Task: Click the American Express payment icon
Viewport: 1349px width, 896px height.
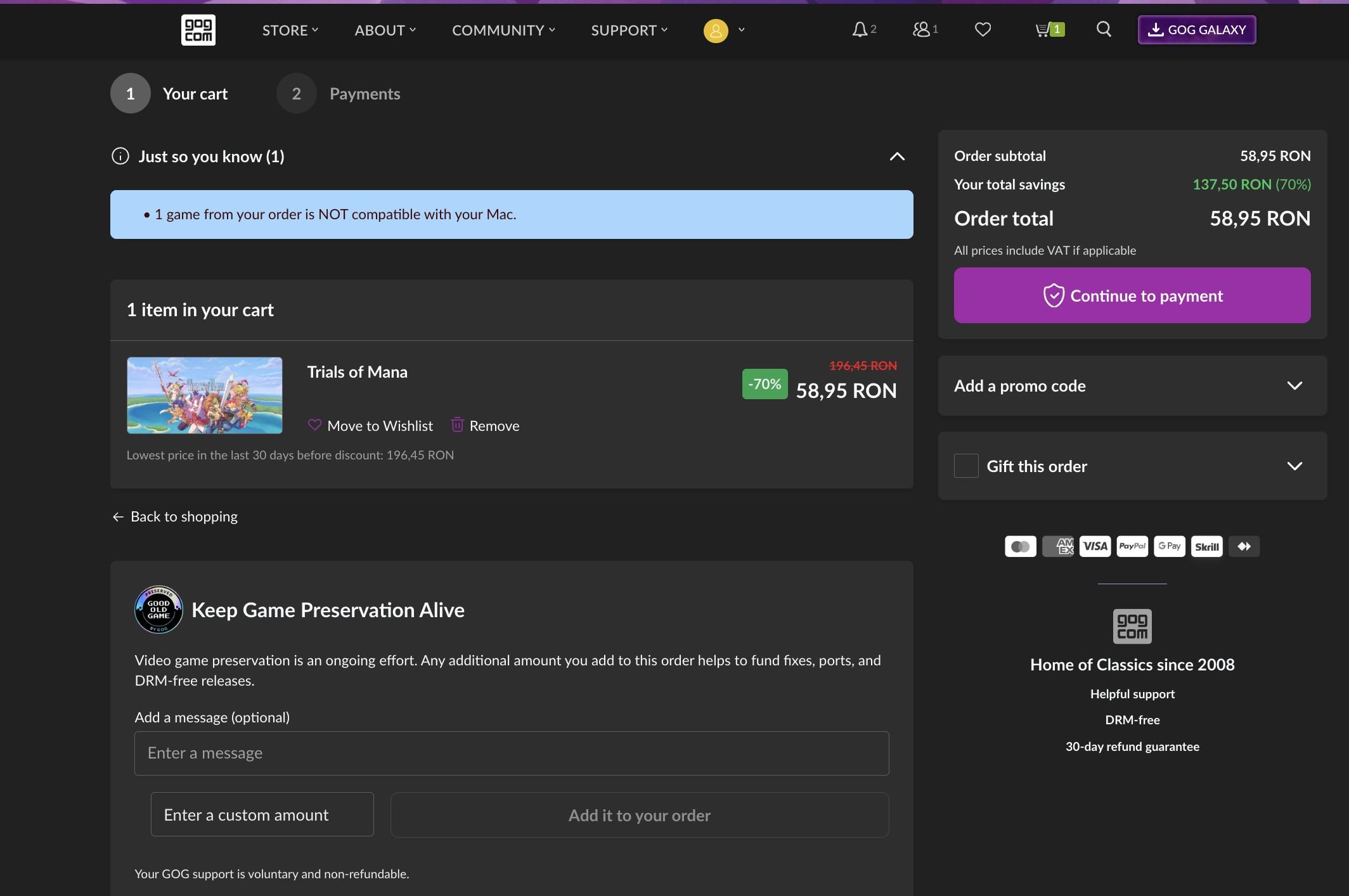Action: (x=1058, y=546)
